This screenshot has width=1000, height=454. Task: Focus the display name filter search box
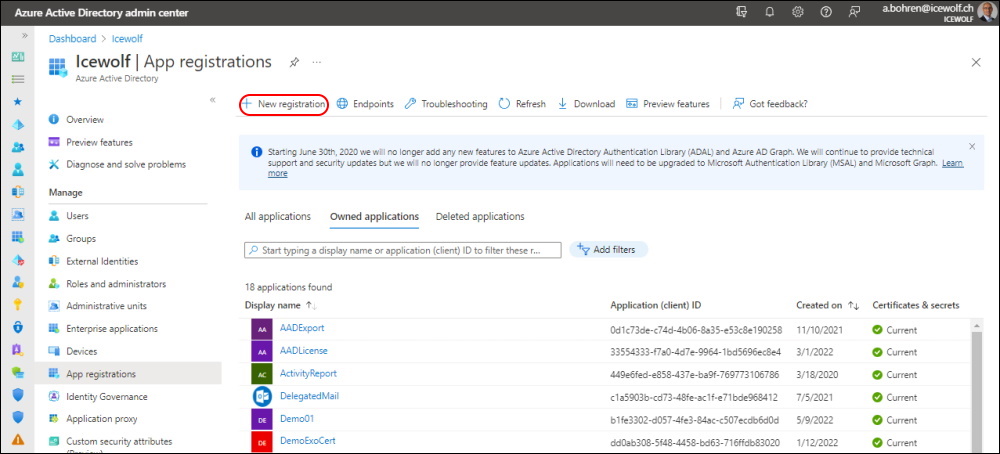pos(403,250)
